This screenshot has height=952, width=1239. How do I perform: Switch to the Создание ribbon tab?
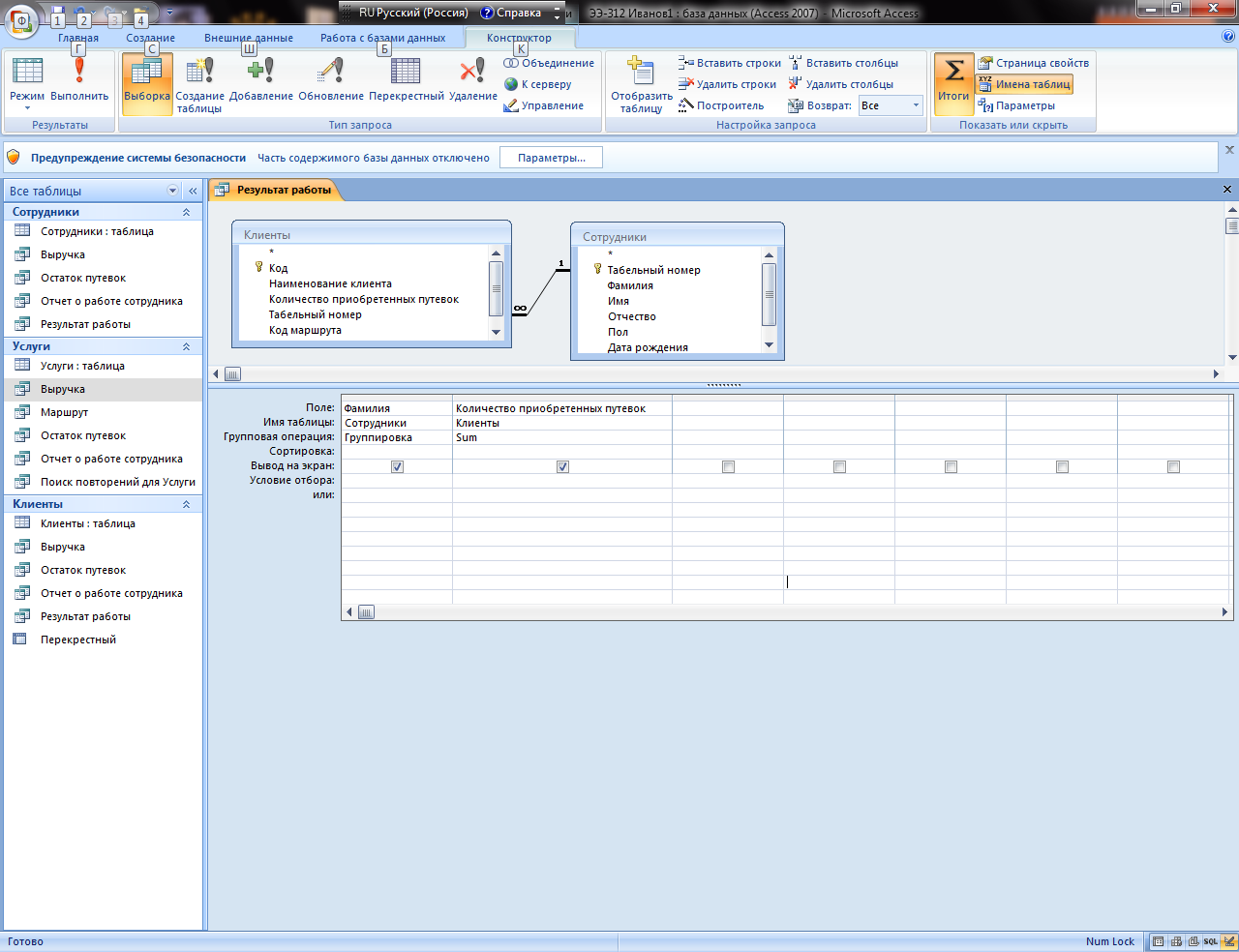pyautogui.click(x=151, y=38)
